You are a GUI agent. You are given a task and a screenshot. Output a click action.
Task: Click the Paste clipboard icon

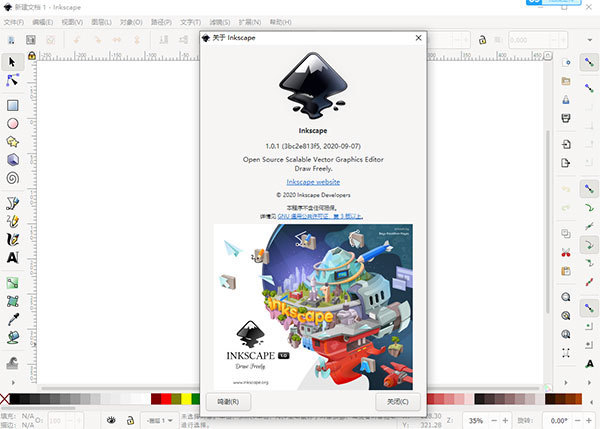(x=566, y=271)
